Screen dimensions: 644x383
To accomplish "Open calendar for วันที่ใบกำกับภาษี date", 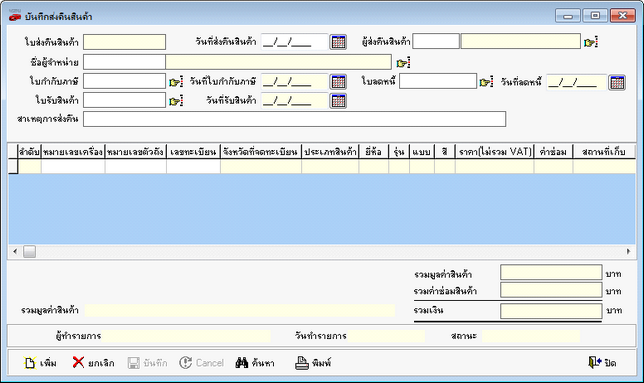I will click(x=338, y=82).
